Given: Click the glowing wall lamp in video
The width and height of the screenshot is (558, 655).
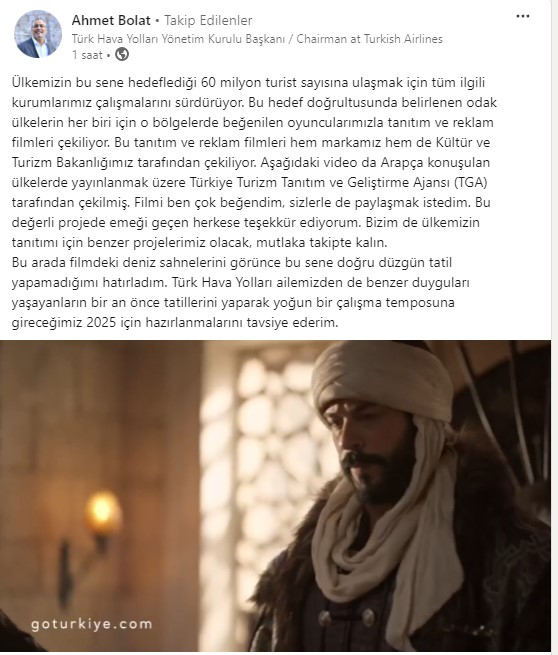Looking at the screenshot, I should (x=103, y=512).
